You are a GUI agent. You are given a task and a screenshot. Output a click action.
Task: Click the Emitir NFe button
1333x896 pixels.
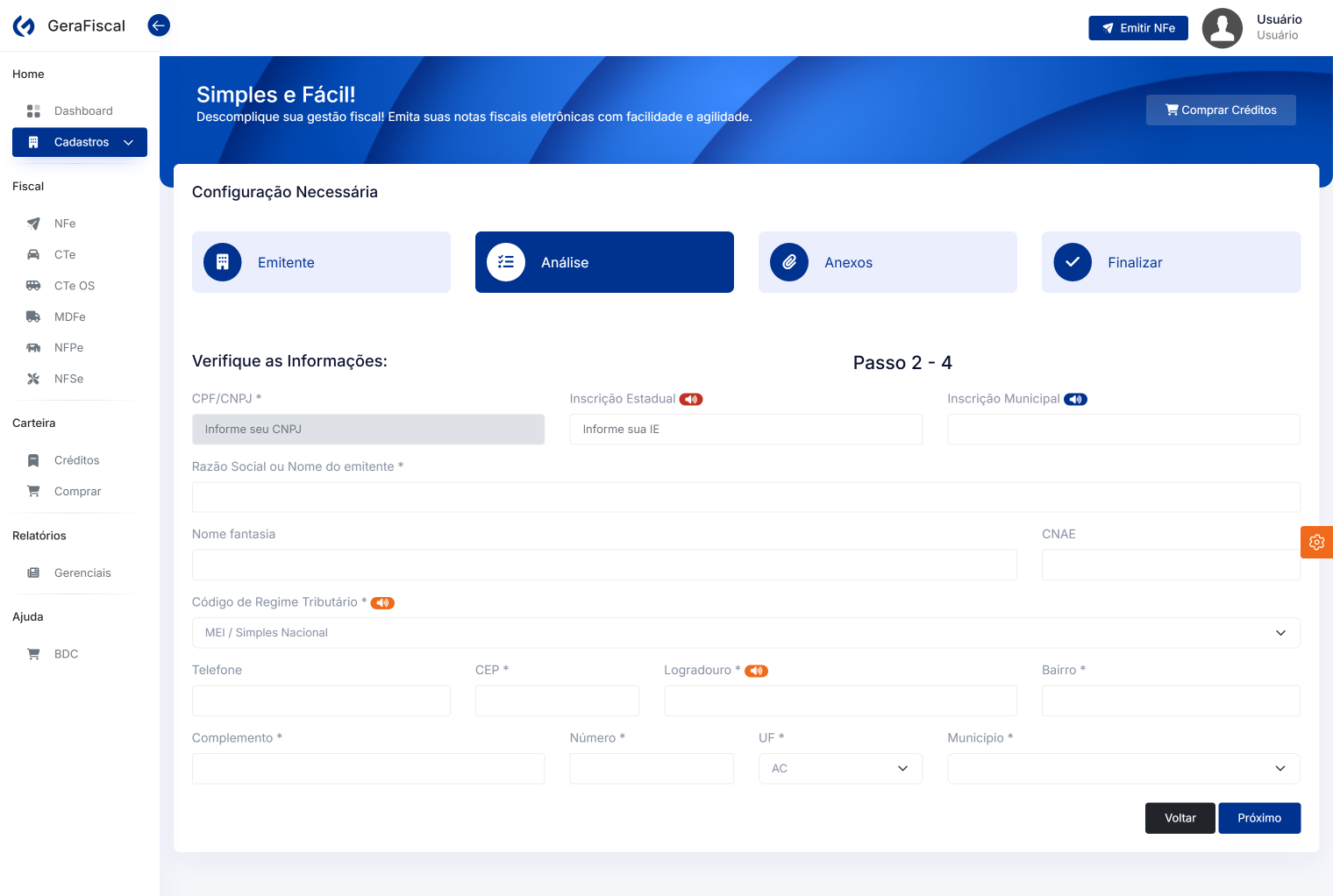(1138, 28)
